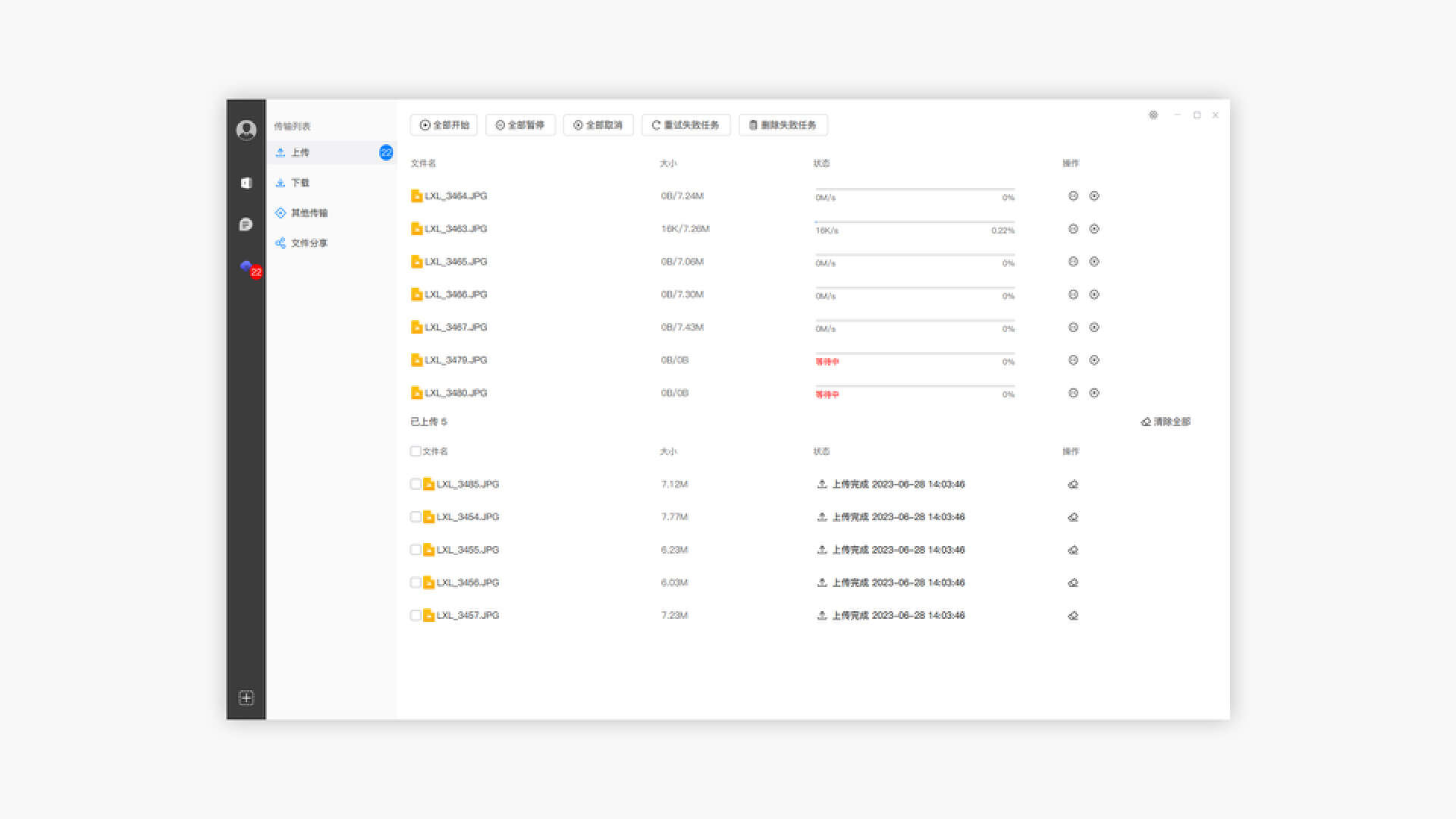Click the LXL_3463.JPG upload progress bar
Viewport: 1456px width, 819px height.
[x=914, y=222]
